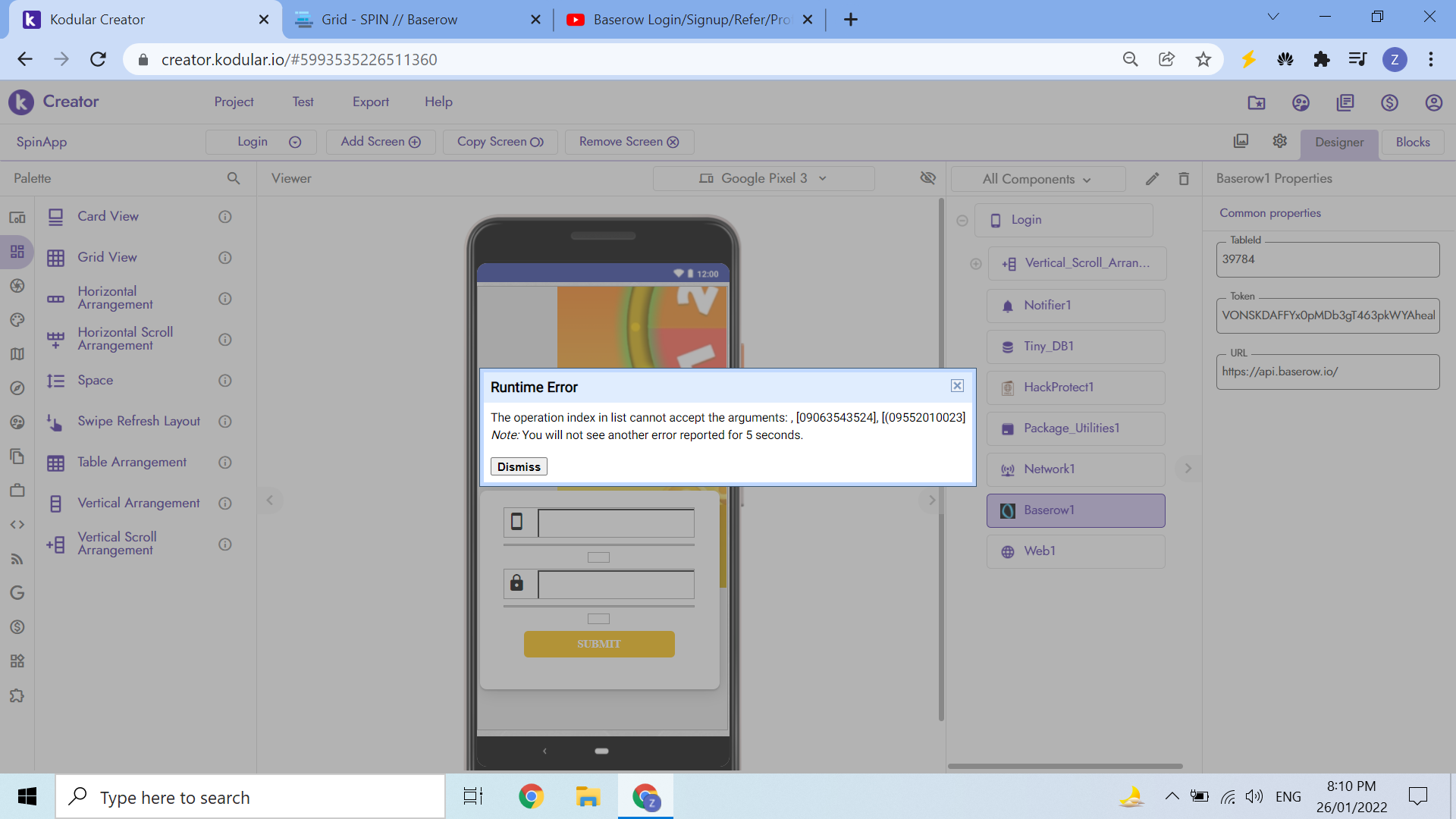Open the User Interface palette category icon

pos(17,218)
